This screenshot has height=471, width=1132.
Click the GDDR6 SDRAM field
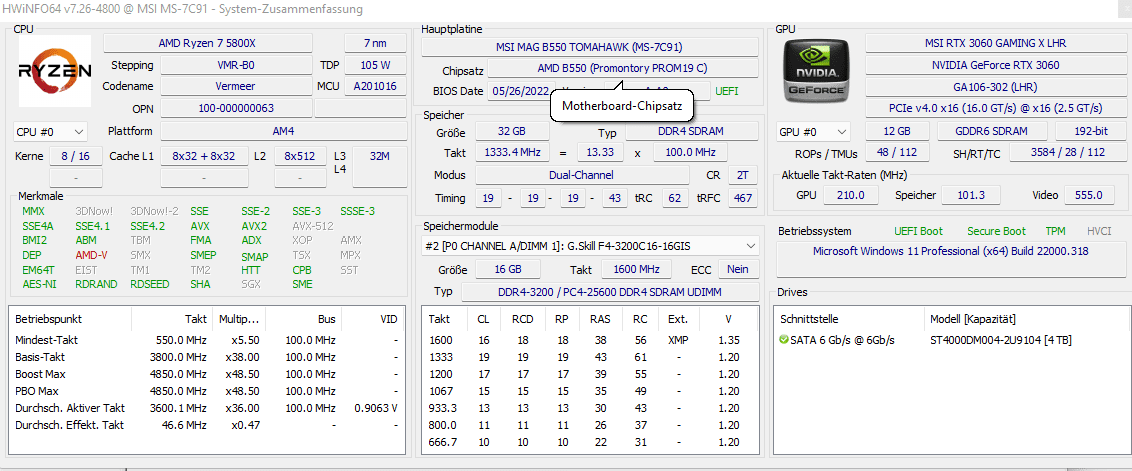point(993,131)
